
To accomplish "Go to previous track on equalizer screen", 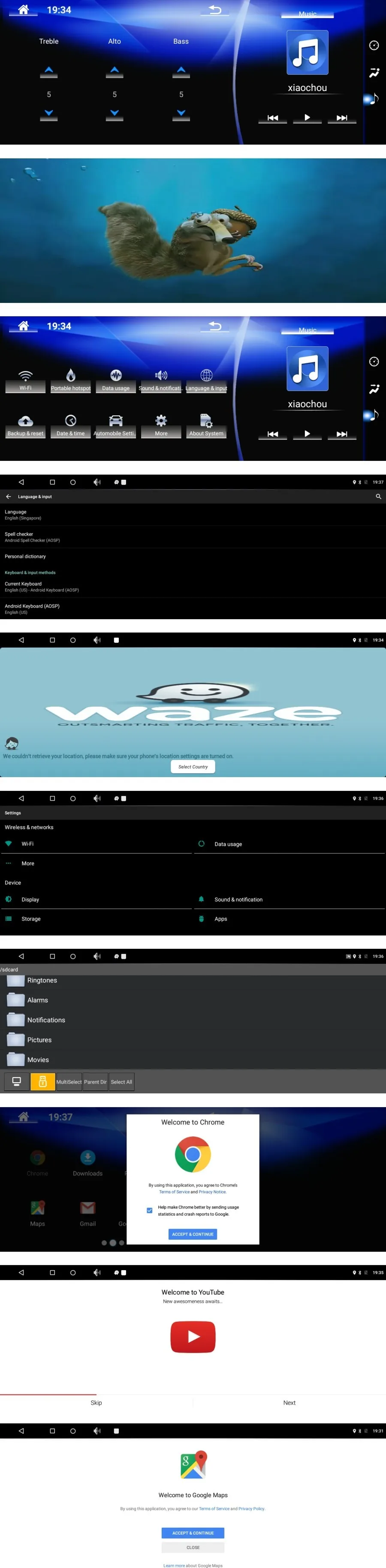I will [273, 118].
